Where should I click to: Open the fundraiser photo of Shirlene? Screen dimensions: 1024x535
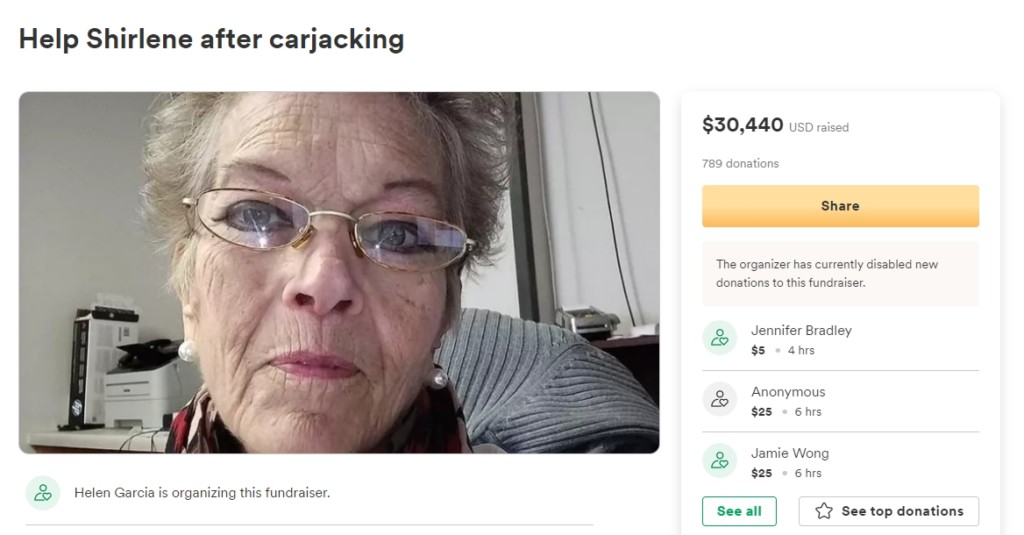[x=339, y=272]
